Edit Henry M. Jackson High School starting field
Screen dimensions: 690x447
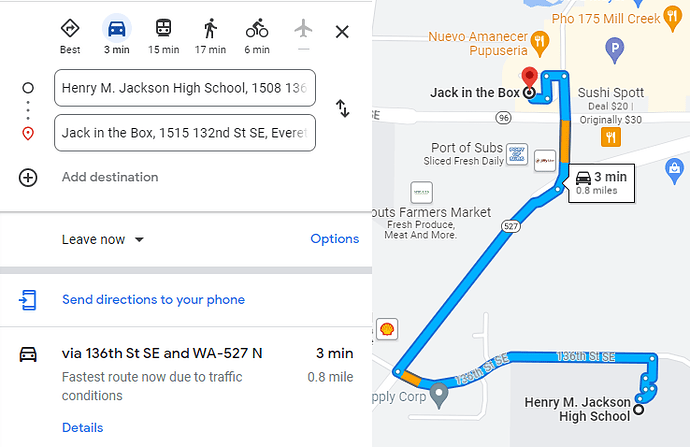pos(185,88)
